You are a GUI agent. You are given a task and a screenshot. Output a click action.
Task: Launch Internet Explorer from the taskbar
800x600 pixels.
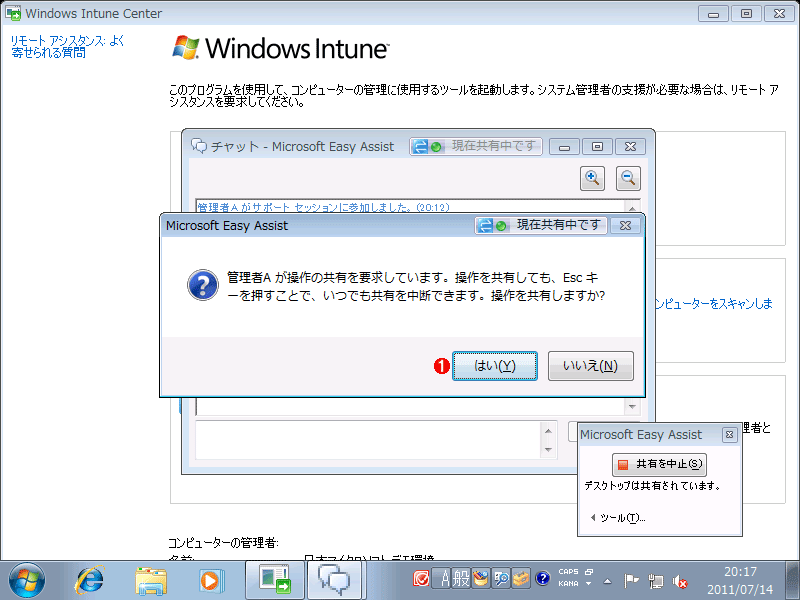click(90, 580)
